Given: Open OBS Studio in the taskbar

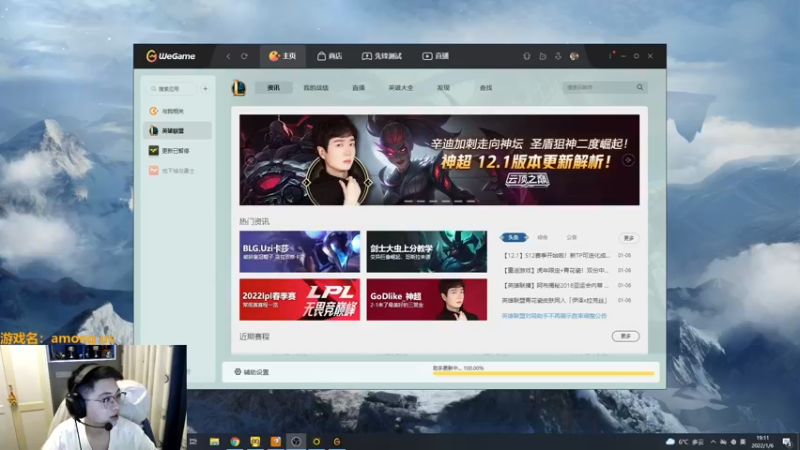Looking at the screenshot, I should point(296,441).
